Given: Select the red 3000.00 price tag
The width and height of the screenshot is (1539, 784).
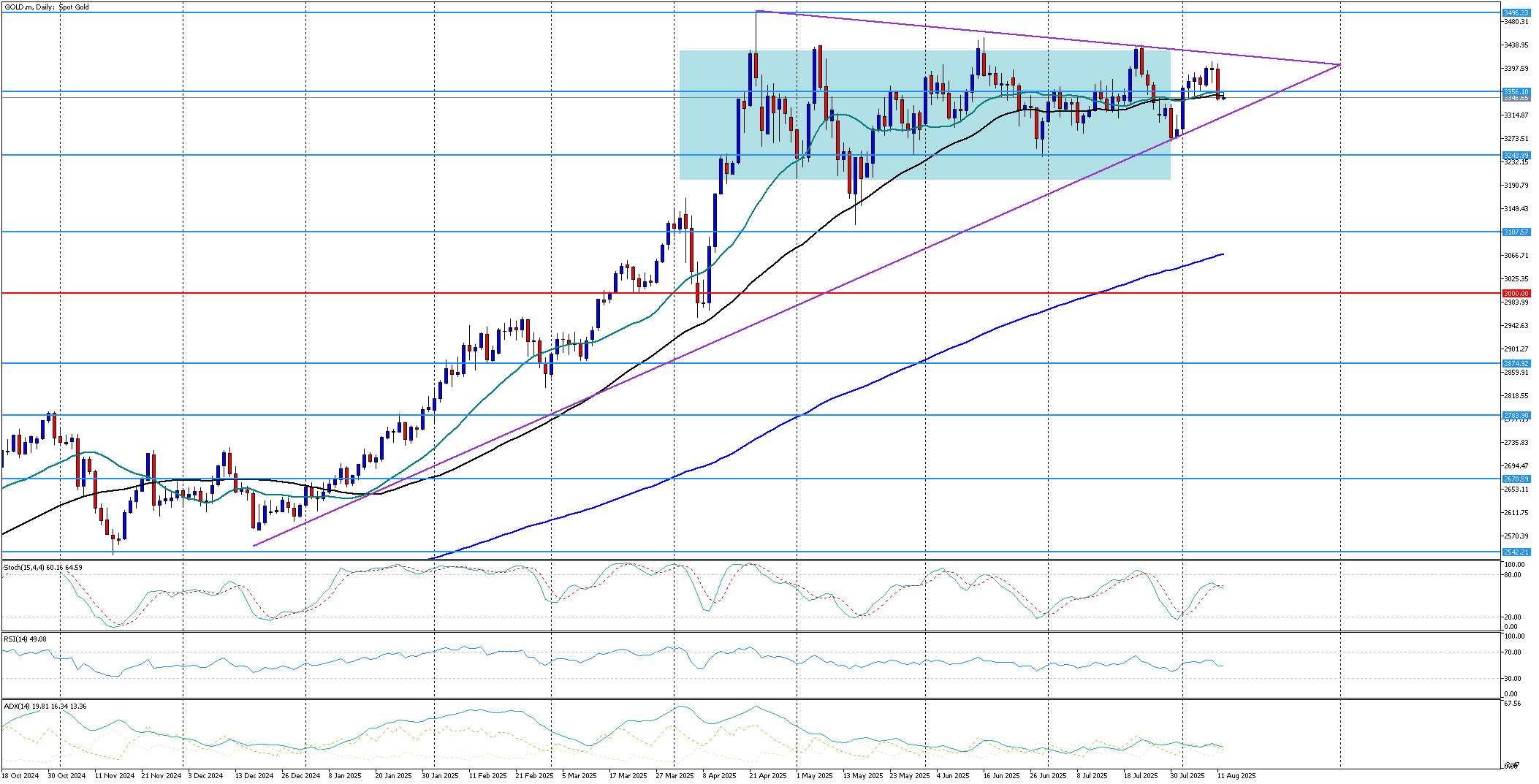Looking at the screenshot, I should (x=1516, y=293).
